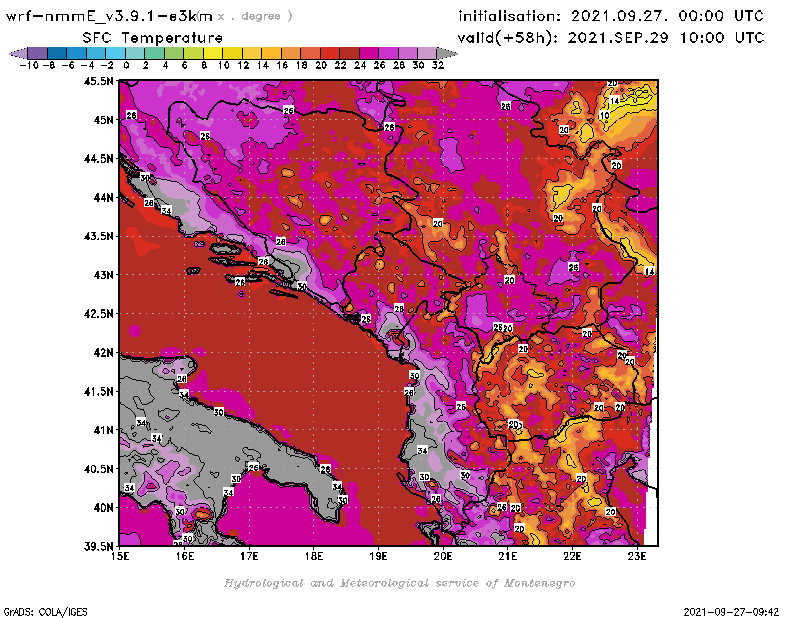The image size is (800, 618).
Task: Choose the legend swatch between -2 and 0
Action: coord(115,54)
